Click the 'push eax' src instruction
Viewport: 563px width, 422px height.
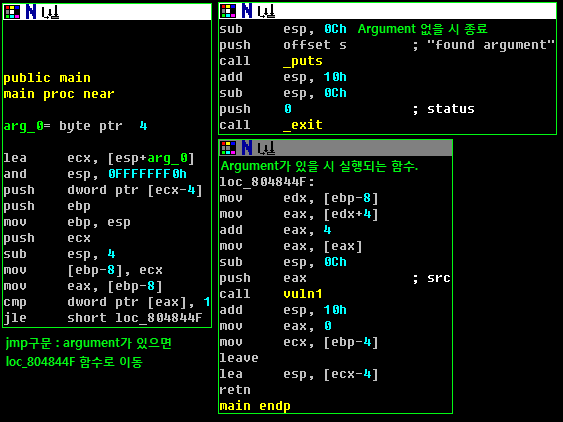coord(263,278)
